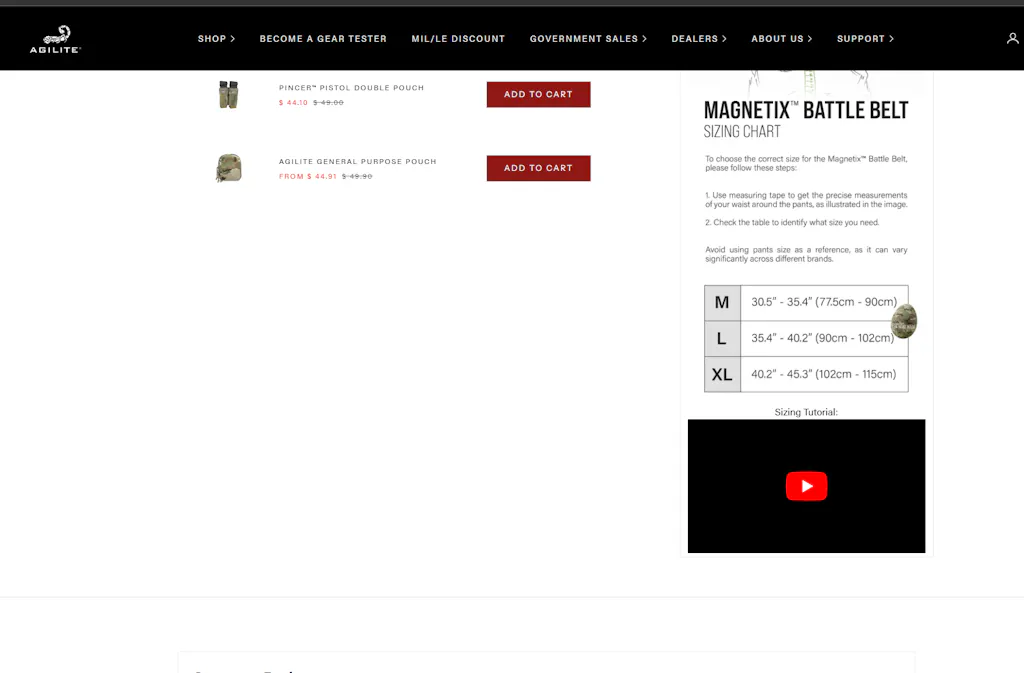
Task: Expand the About Us menu
Action: [x=781, y=39]
